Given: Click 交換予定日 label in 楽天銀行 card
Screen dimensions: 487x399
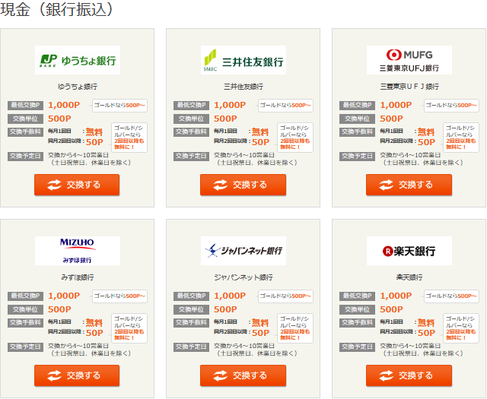Looking at the screenshot, I should coord(357,347).
